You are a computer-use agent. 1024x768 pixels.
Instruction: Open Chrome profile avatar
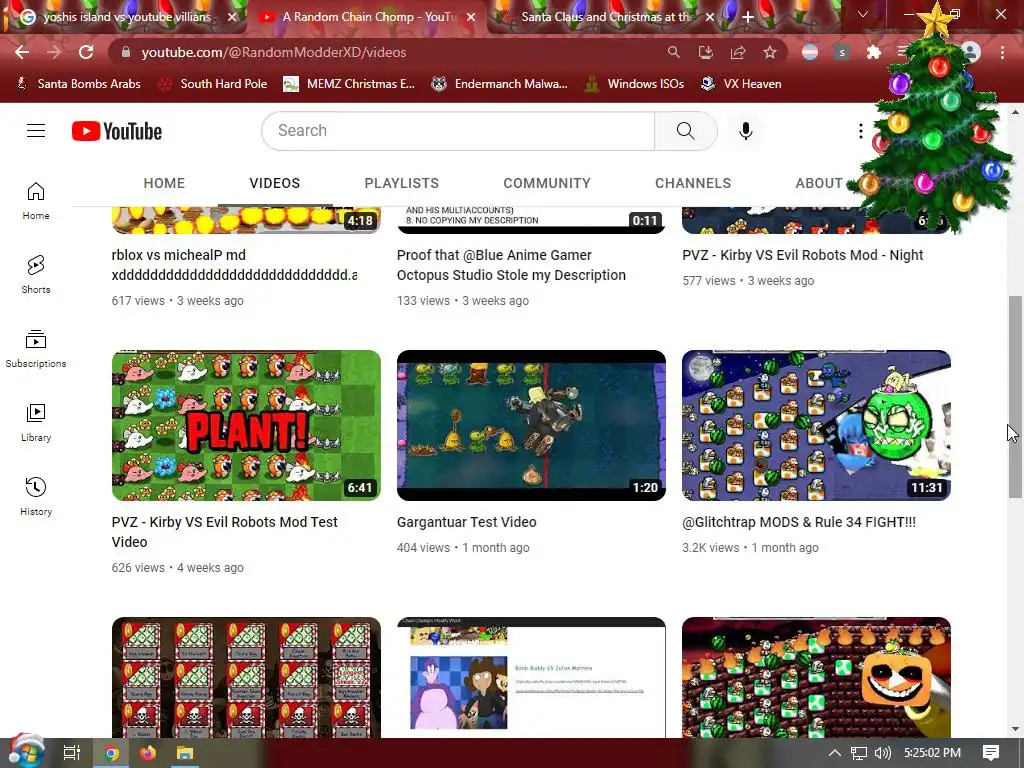(x=970, y=52)
